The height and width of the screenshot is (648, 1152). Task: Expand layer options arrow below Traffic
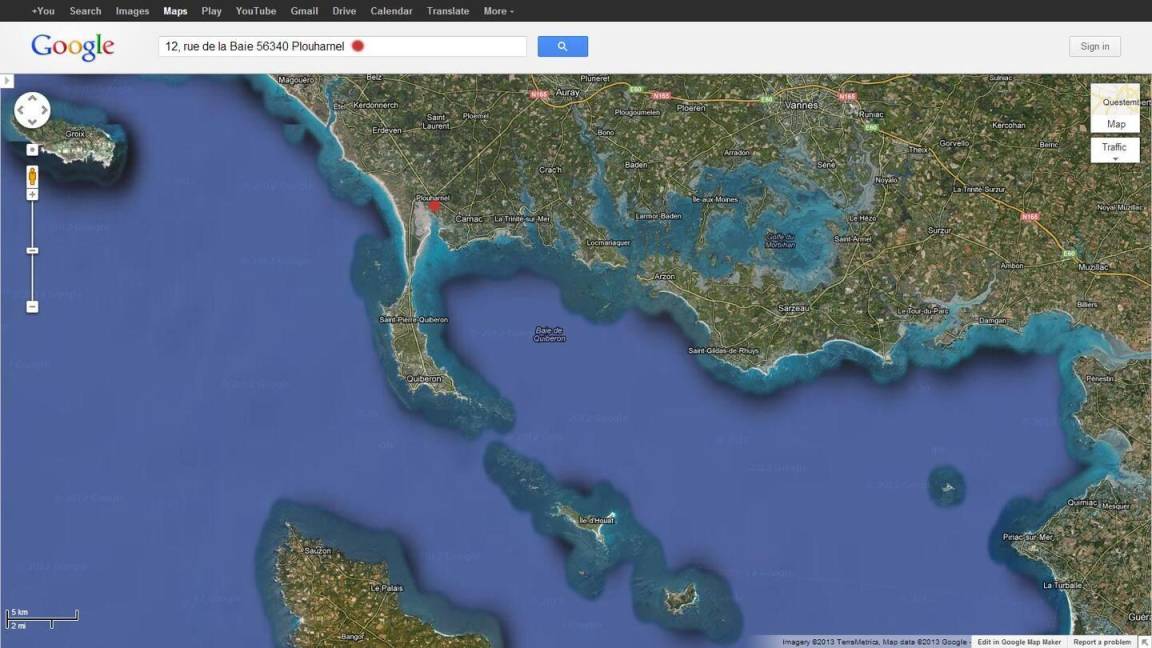point(1115,159)
